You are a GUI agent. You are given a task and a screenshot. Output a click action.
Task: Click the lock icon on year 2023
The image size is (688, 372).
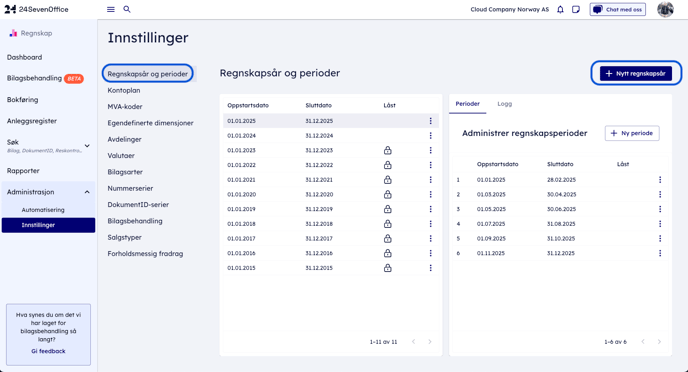pos(387,150)
